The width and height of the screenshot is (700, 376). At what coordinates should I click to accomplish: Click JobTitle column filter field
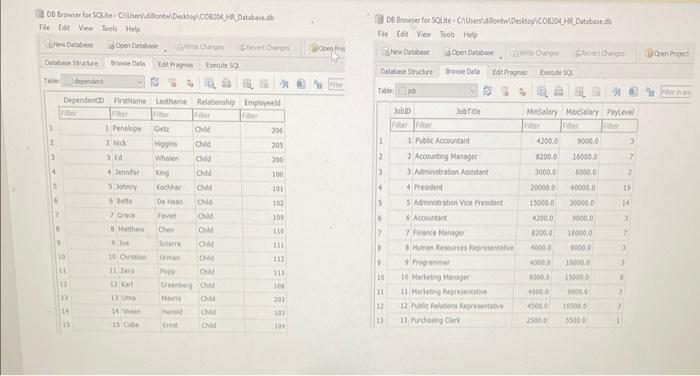[x=468, y=125]
